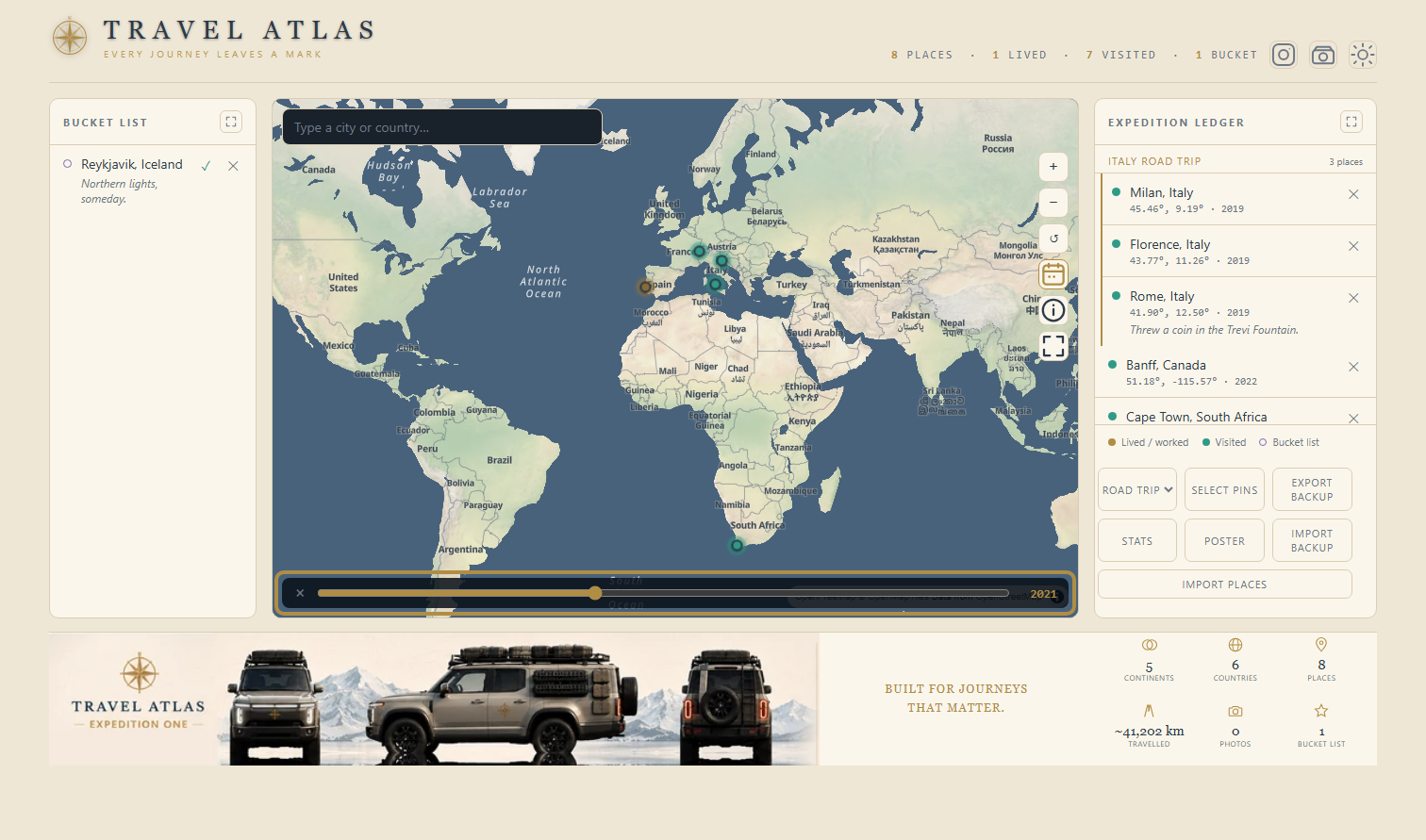
Task: Click the camera photo icon in header
Action: click(x=1323, y=55)
